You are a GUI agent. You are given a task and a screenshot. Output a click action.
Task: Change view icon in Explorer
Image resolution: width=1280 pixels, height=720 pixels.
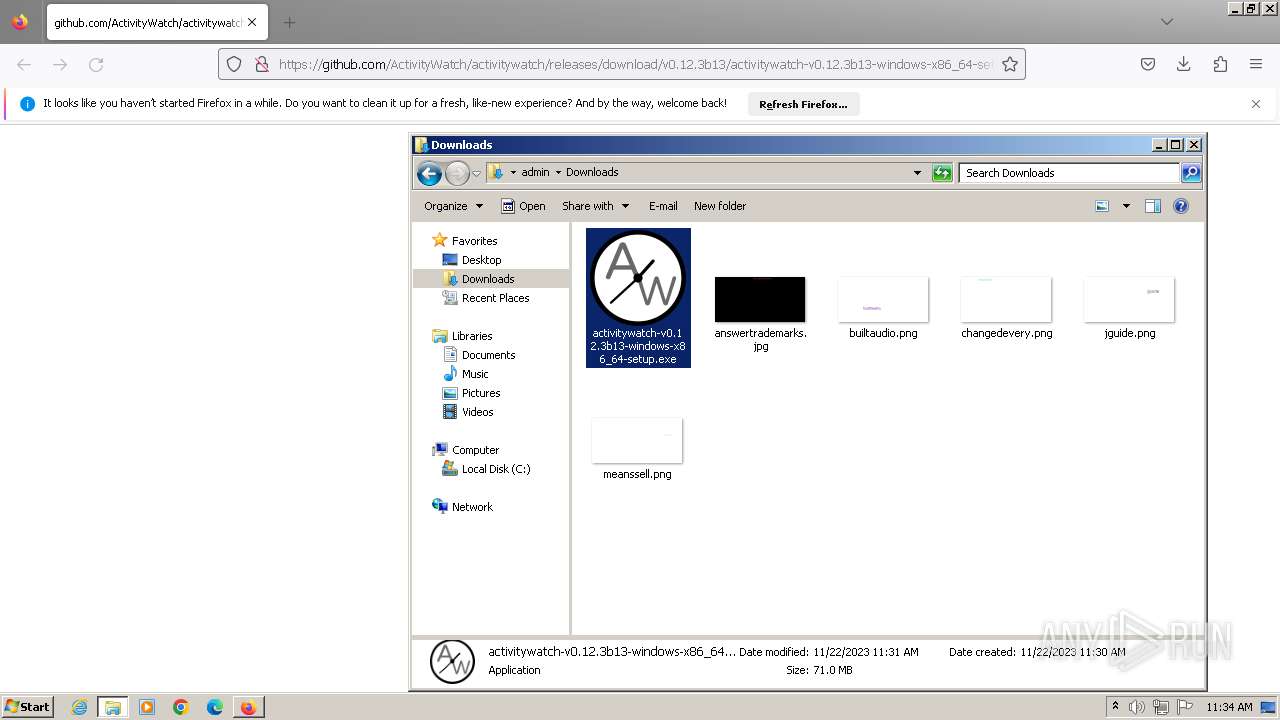coord(1102,206)
